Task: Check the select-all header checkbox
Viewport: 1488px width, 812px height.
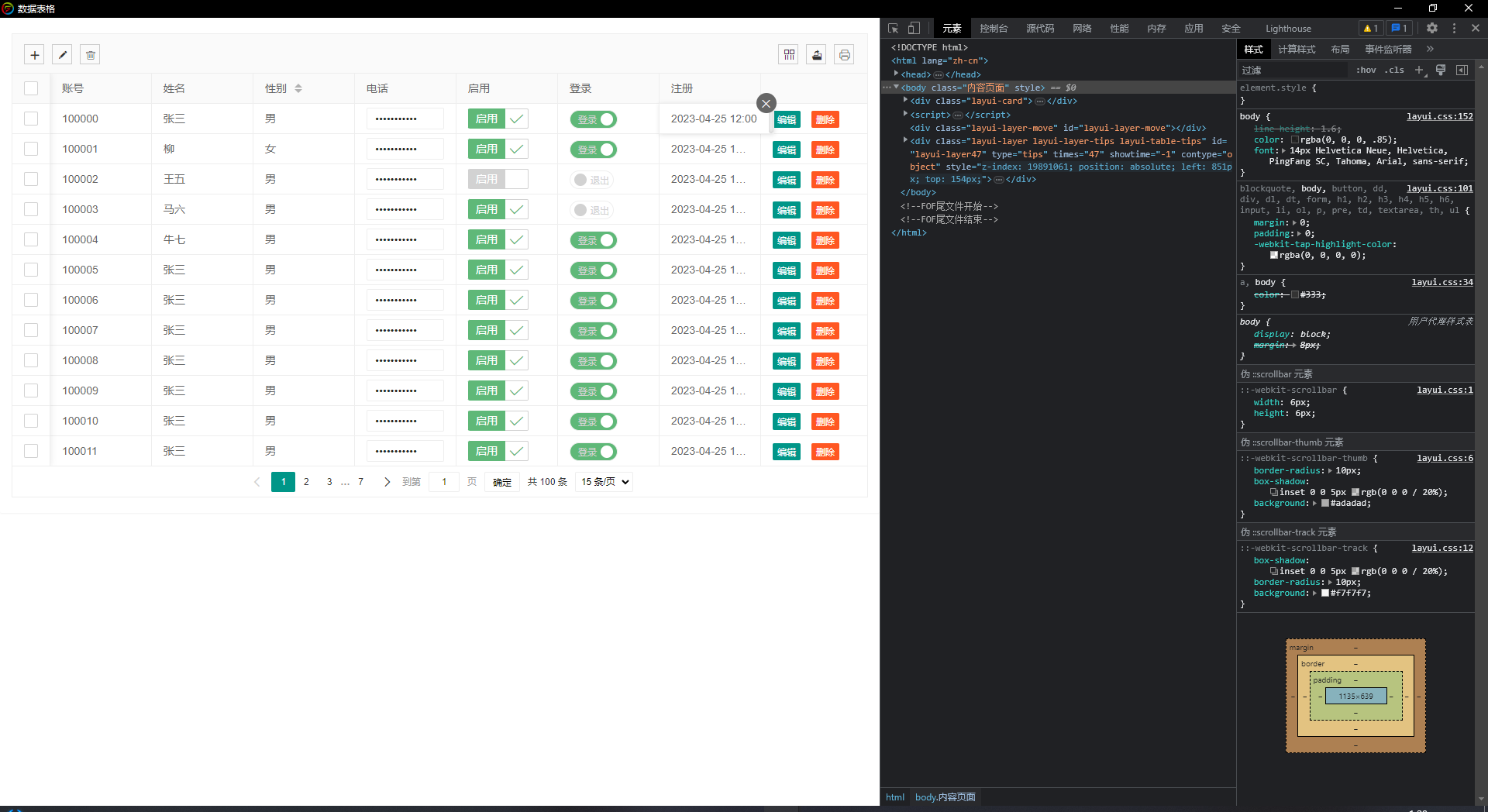Action: 31,88
